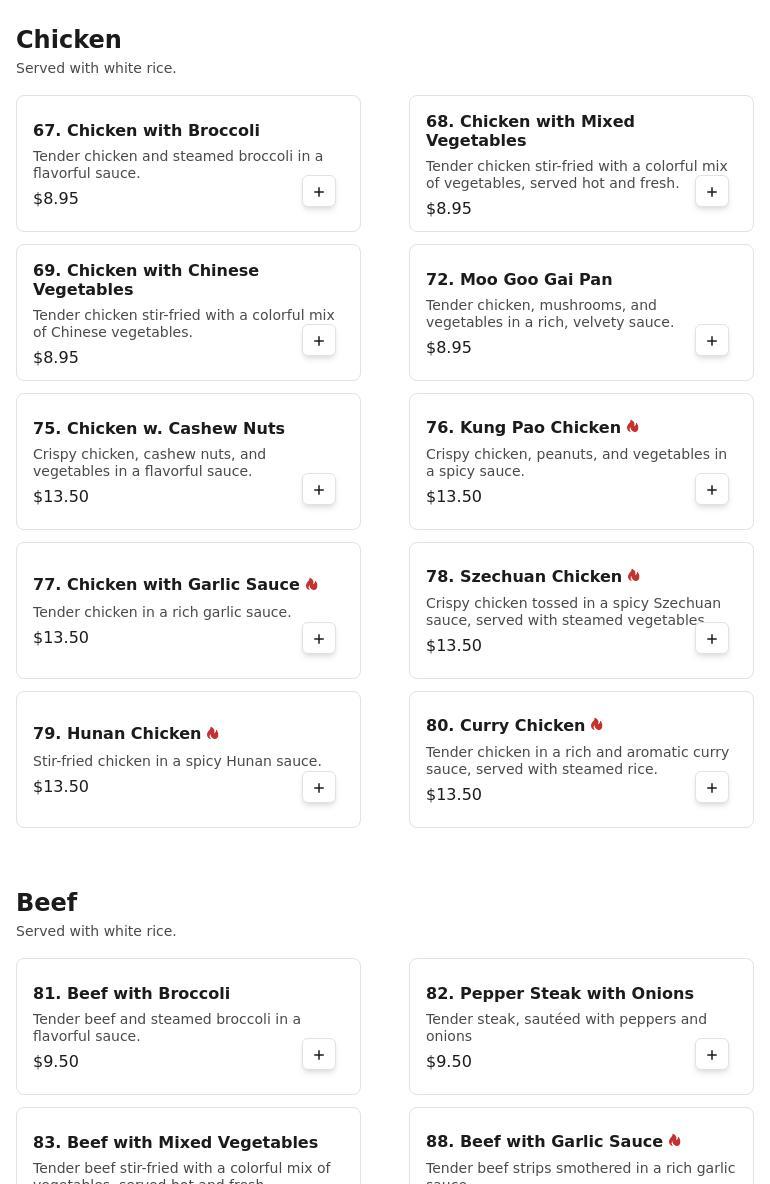Add Chicken with Mixed Vegetables plus icon
The height and width of the screenshot is (1184, 770).
point(711,192)
